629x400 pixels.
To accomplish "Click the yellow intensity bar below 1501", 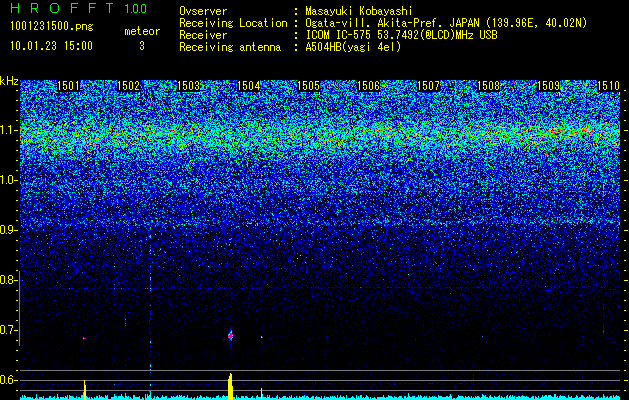I will point(85,388).
